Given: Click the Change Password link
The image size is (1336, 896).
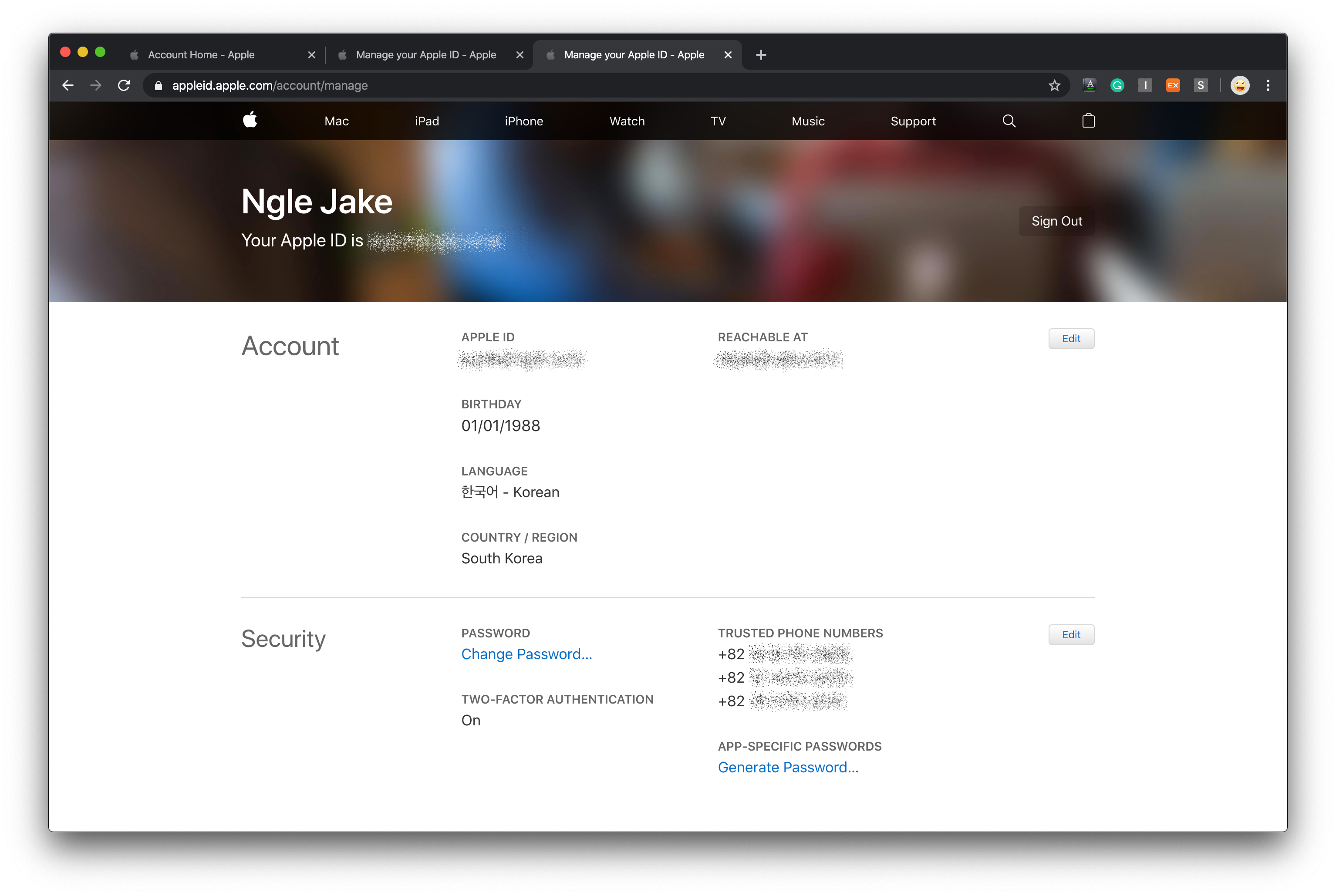Looking at the screenshot, I should click(526, 654).
